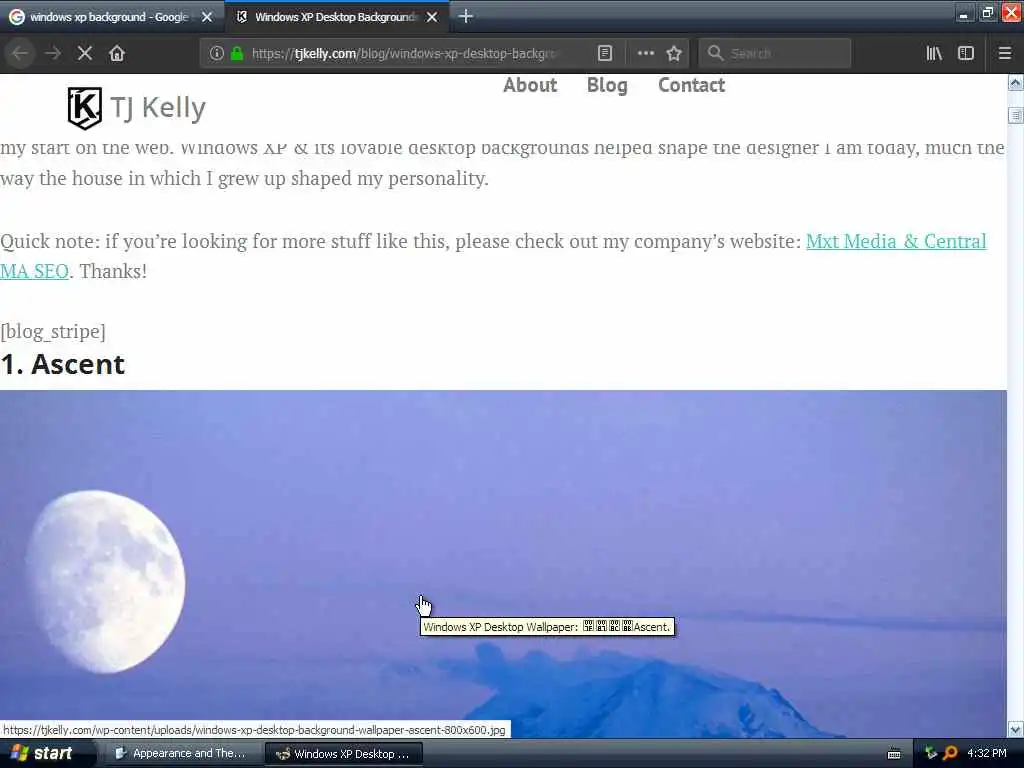Click the network tray icon
The image size is (1024, 768).
931,753
